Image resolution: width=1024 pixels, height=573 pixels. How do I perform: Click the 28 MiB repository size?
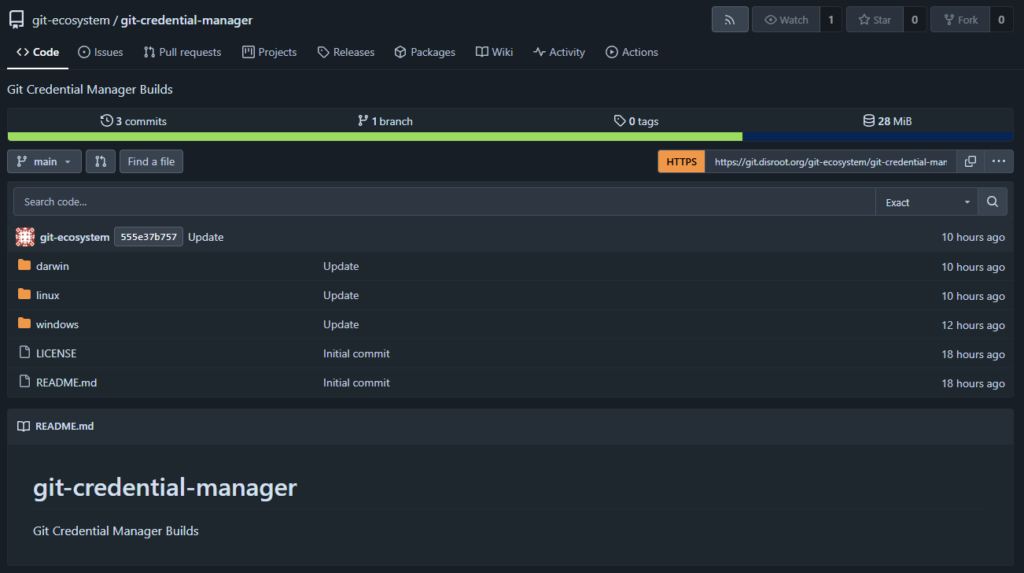888,121
